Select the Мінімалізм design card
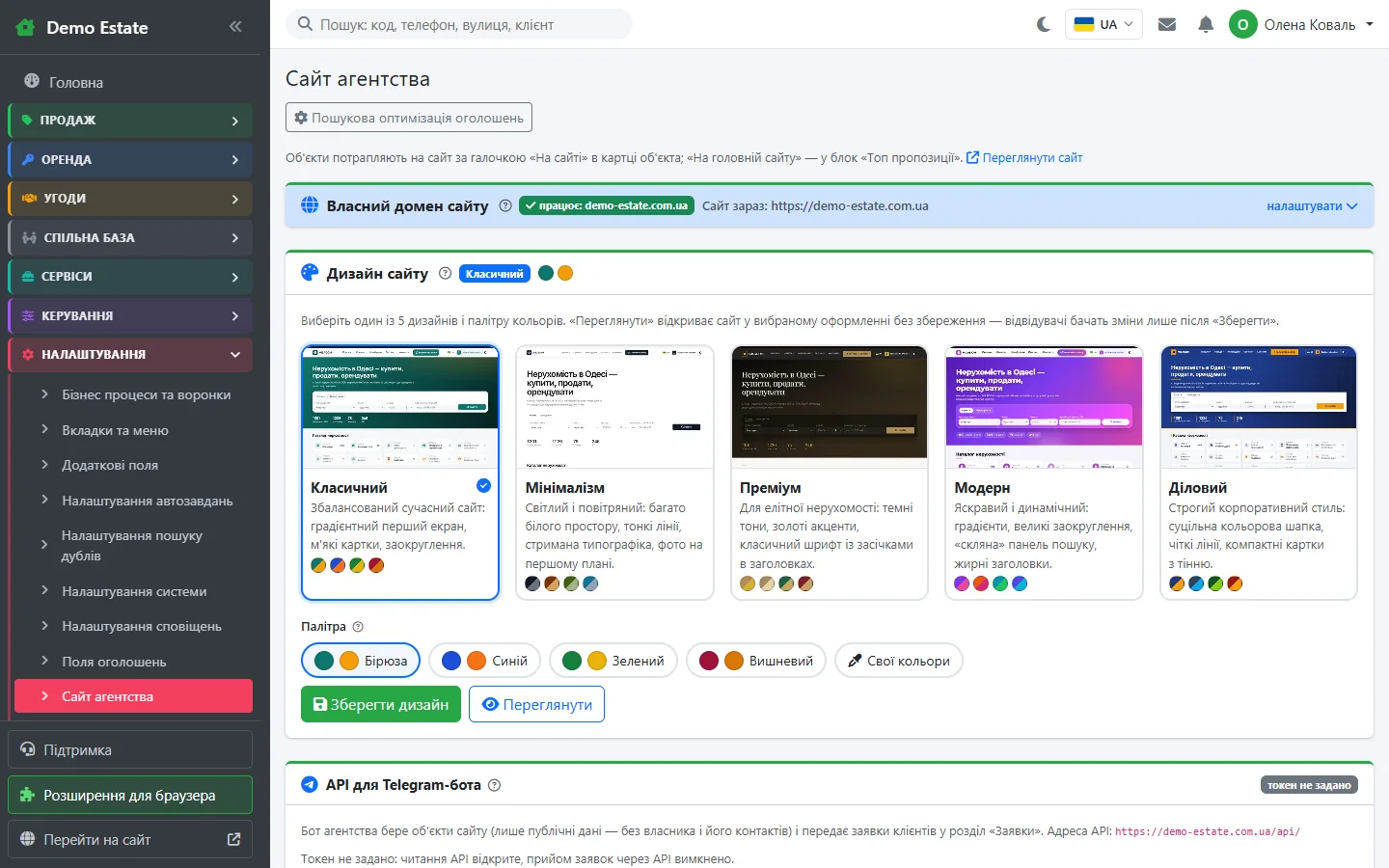 point(614,473)
